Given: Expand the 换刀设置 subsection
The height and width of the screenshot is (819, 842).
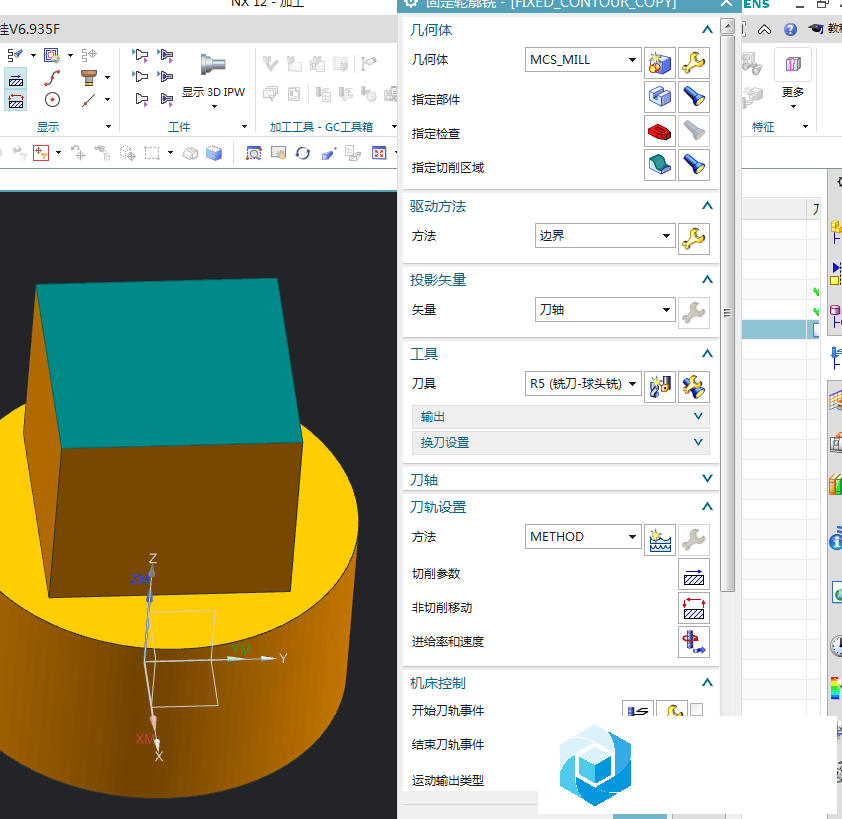Looking at the screenshot, I should tap(561, 443).
